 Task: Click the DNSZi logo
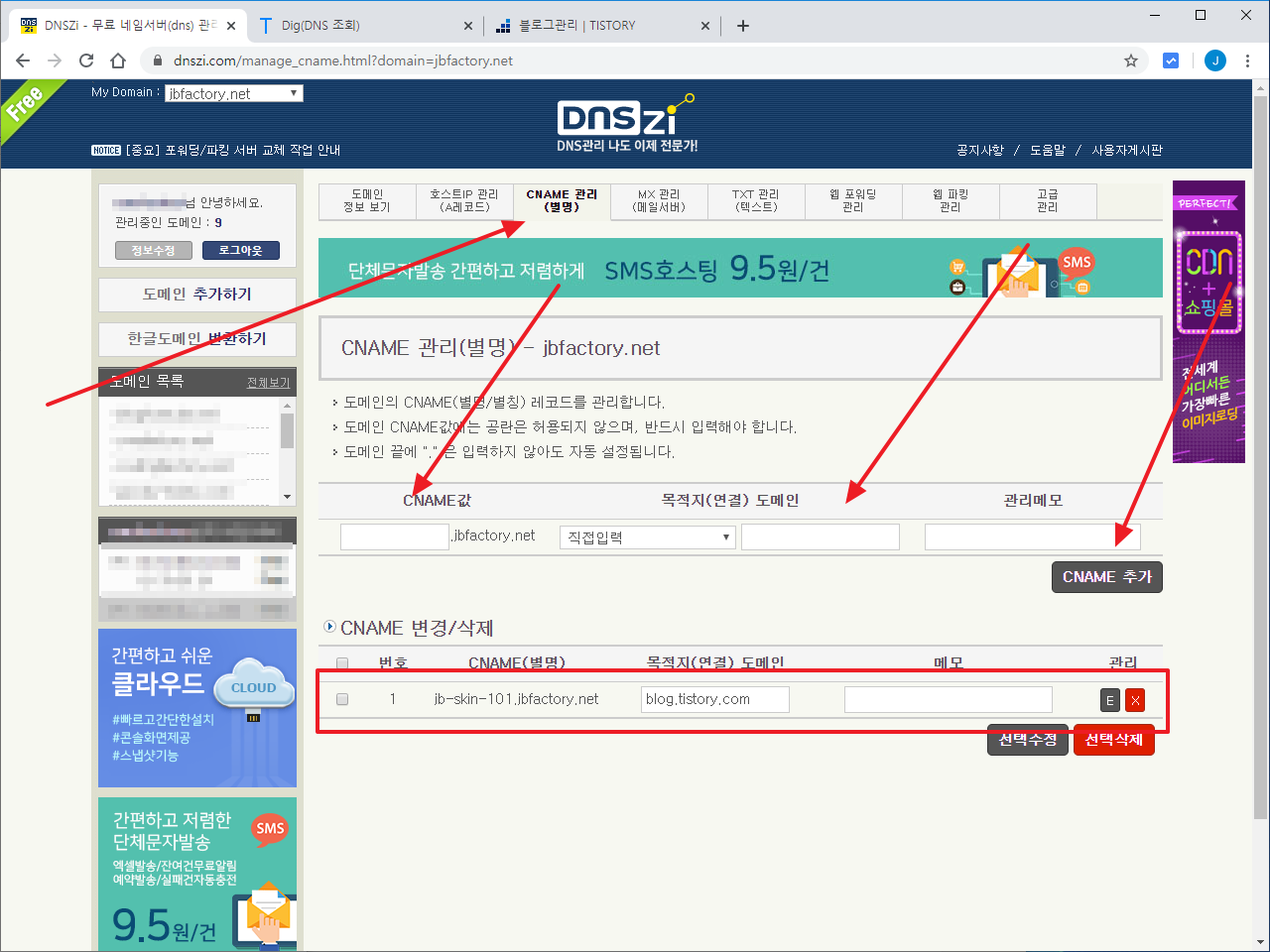(x=626, y=123)
